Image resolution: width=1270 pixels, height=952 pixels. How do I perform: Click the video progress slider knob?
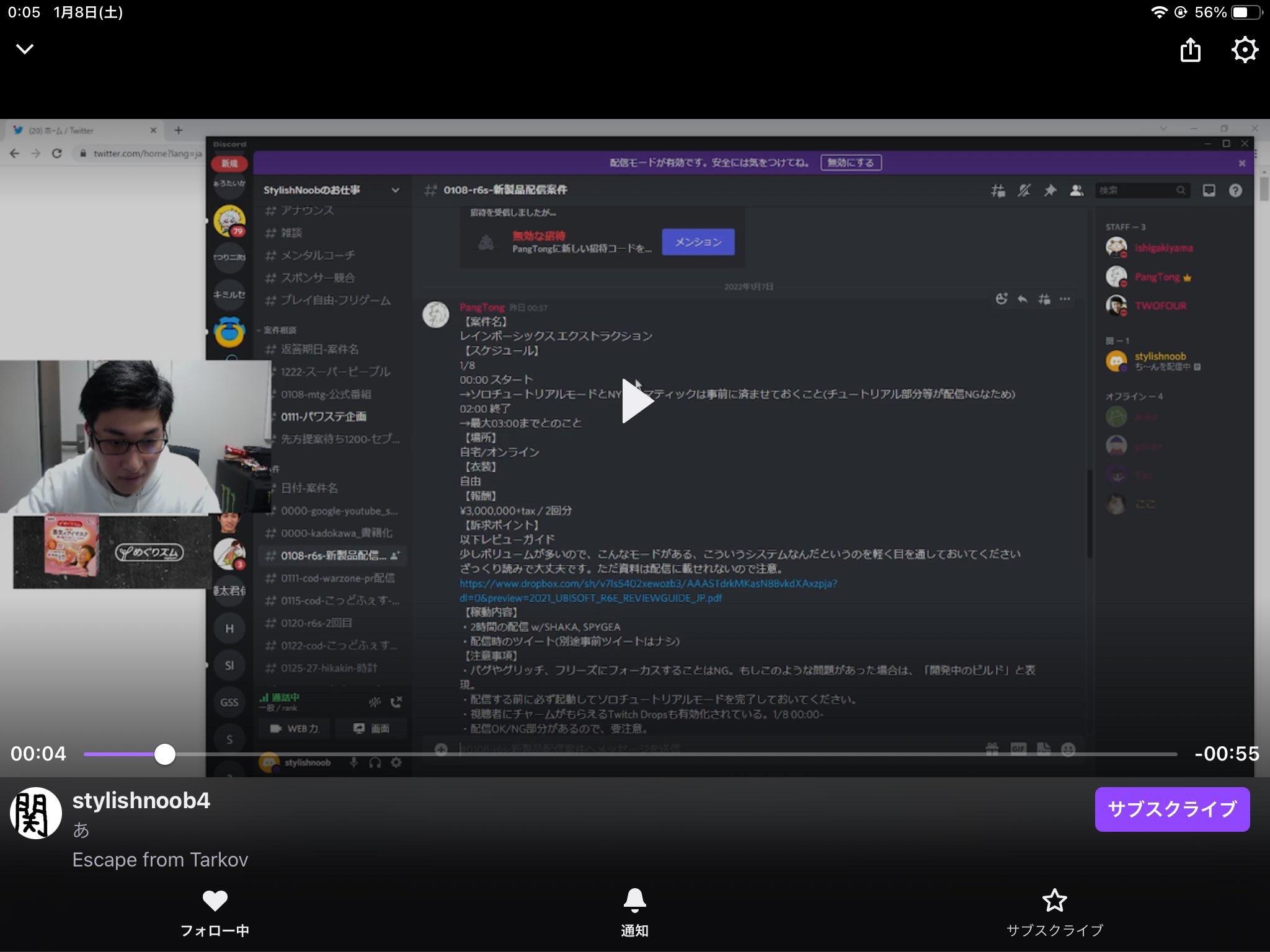click(x=164, y=754)
